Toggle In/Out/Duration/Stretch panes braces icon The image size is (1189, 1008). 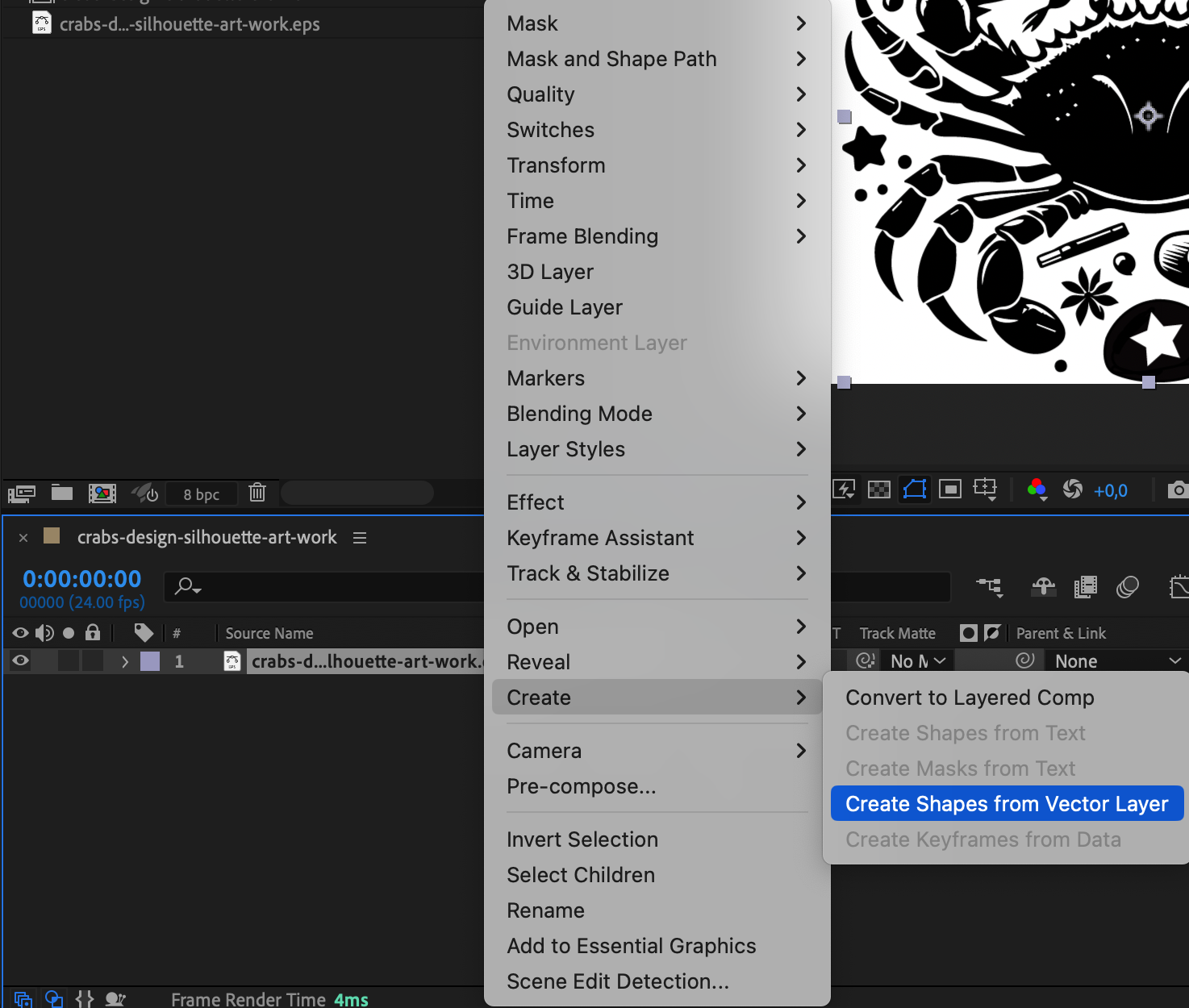pyautogui.click(x=85, y=999)
